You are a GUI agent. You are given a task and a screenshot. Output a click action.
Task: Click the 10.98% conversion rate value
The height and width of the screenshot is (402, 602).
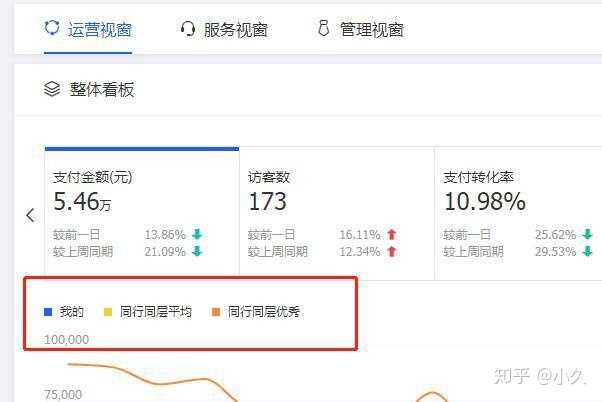click(x=485, y=202)
